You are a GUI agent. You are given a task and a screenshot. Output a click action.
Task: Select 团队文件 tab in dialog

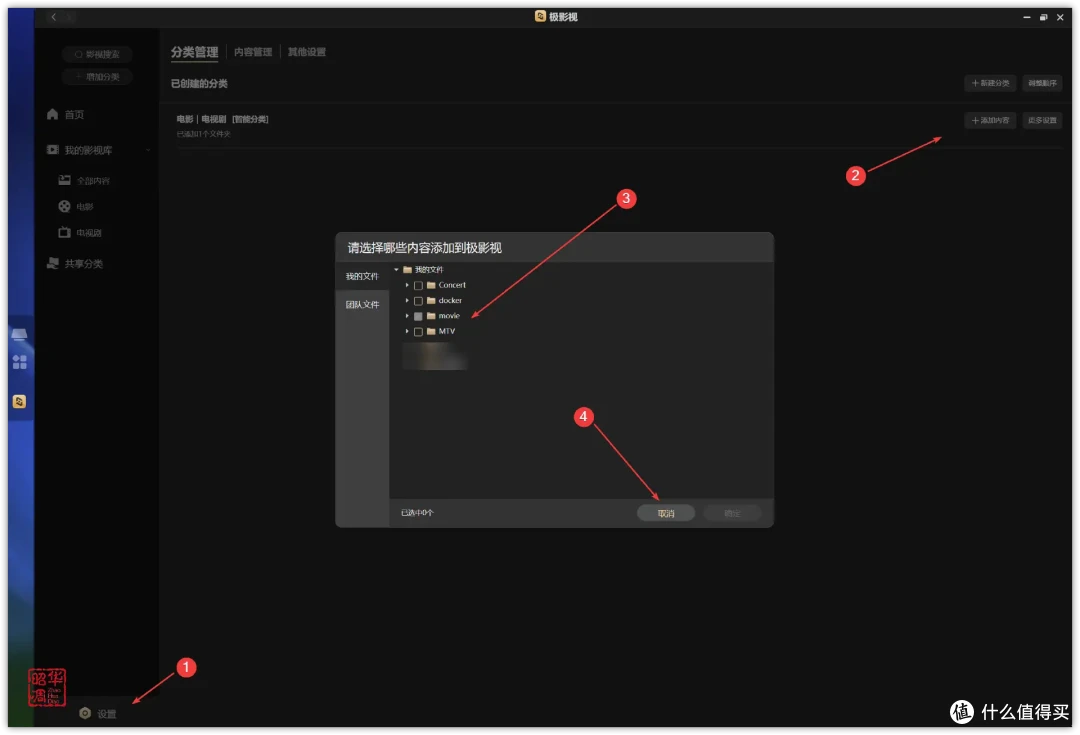(362, 304)
